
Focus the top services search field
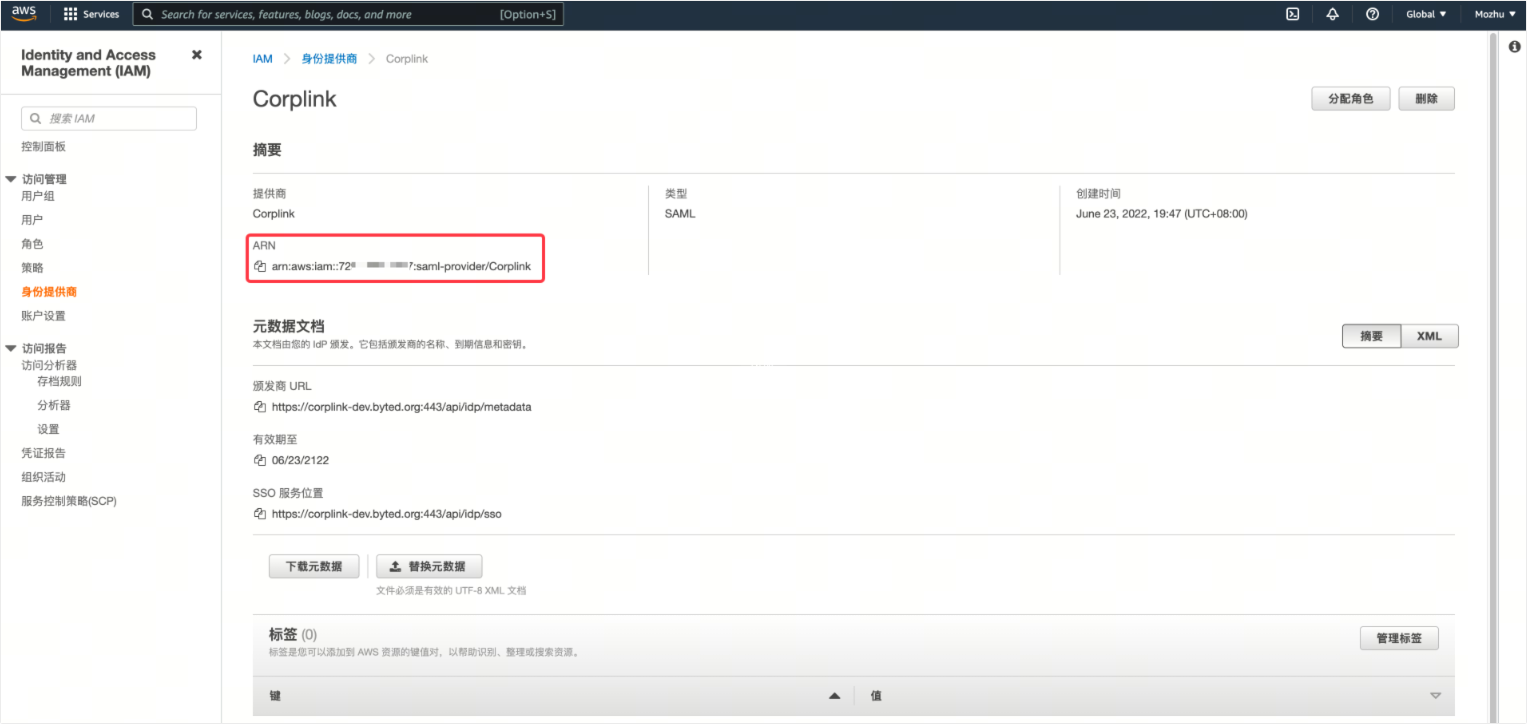(x=349, y=14)
